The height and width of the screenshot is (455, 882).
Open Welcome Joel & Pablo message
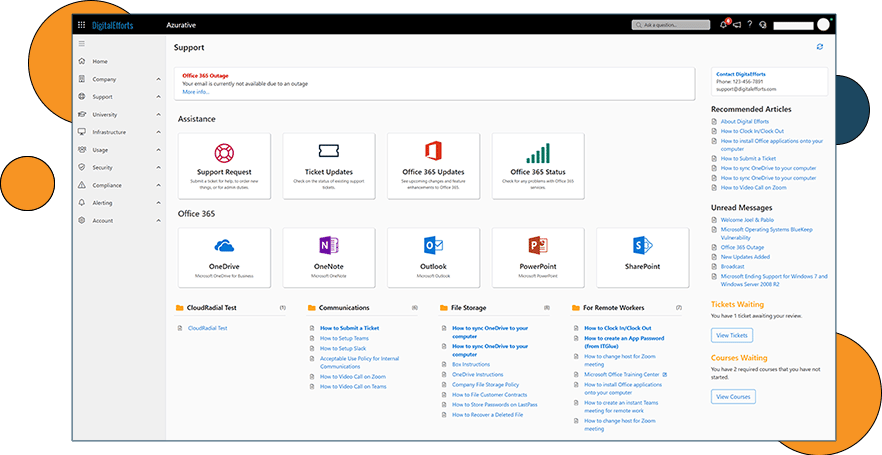coord(747,220)
